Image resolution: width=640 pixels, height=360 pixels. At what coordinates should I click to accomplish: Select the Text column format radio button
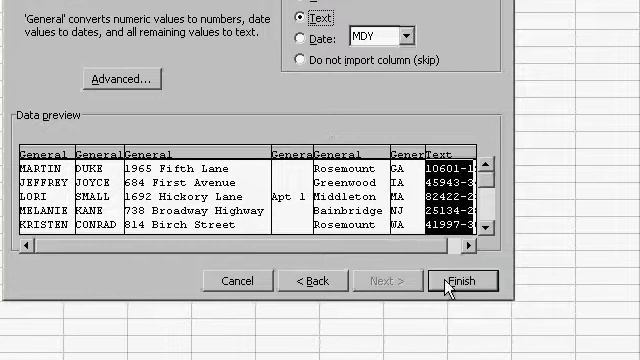pos(300,17)
